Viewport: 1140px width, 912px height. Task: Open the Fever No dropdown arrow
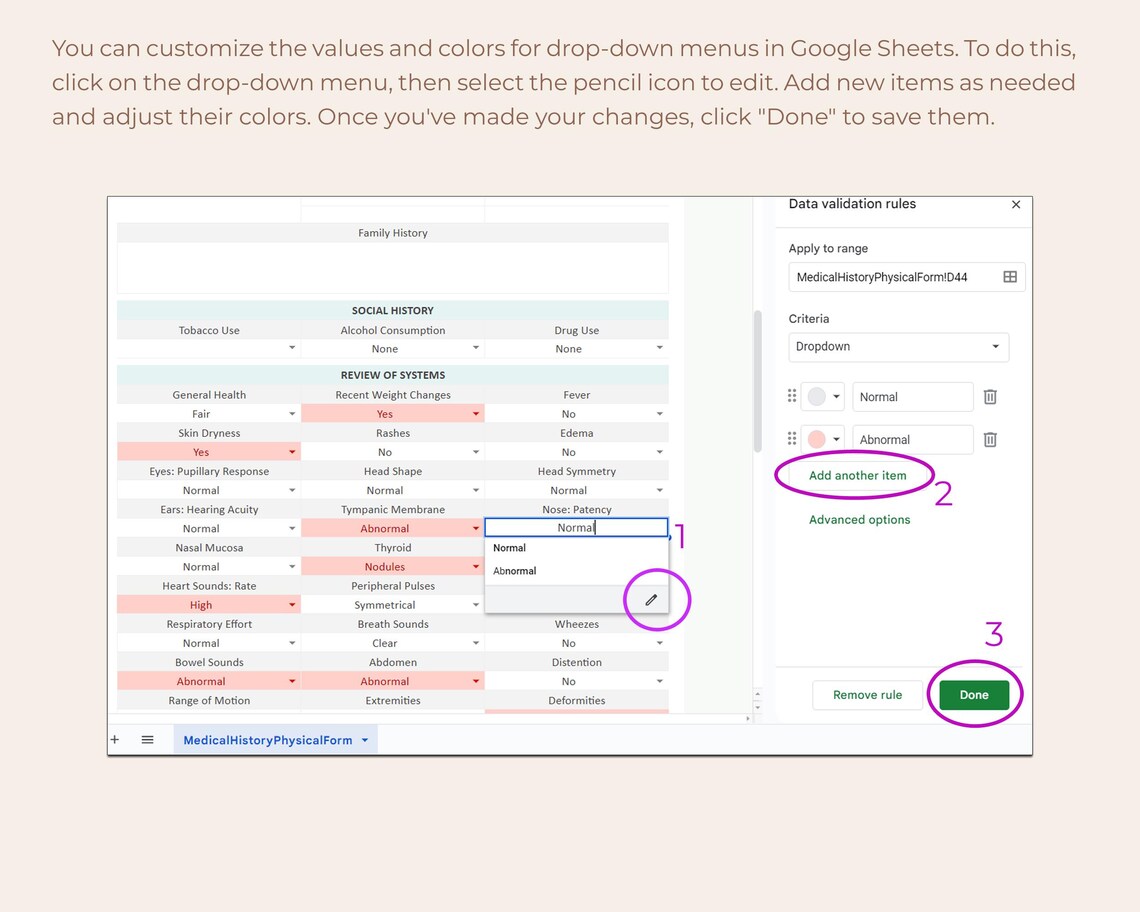tap(659, 414)
